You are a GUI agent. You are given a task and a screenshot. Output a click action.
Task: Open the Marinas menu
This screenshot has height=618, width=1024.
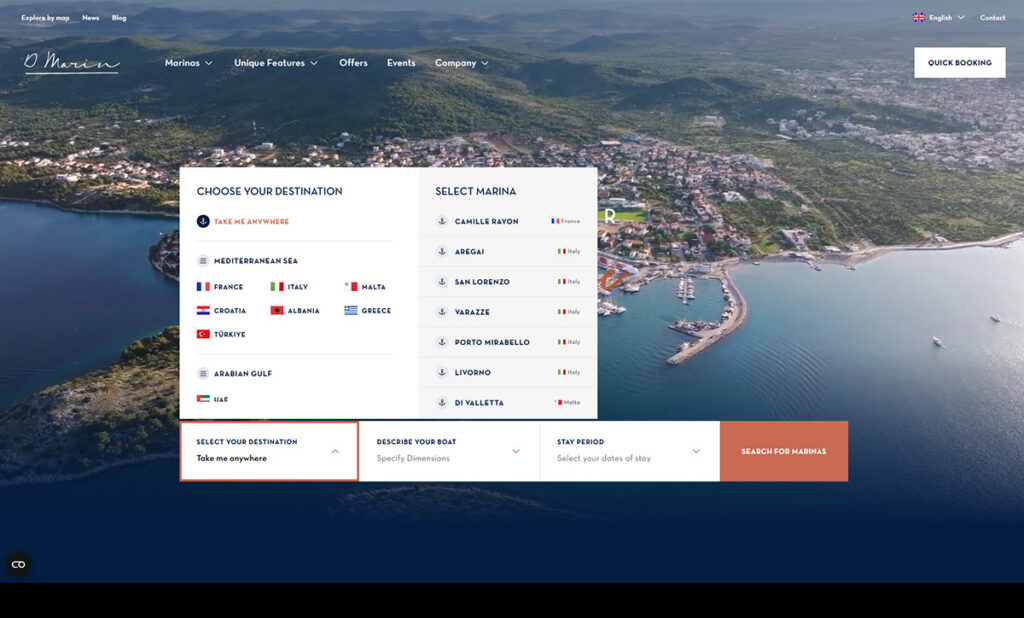coord(188,63)
